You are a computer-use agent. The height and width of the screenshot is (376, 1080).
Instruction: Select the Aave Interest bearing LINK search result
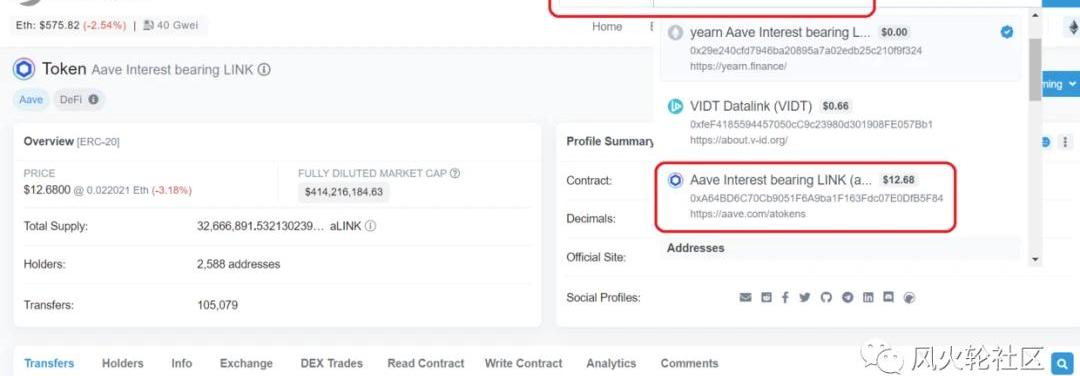coord(805,197)
